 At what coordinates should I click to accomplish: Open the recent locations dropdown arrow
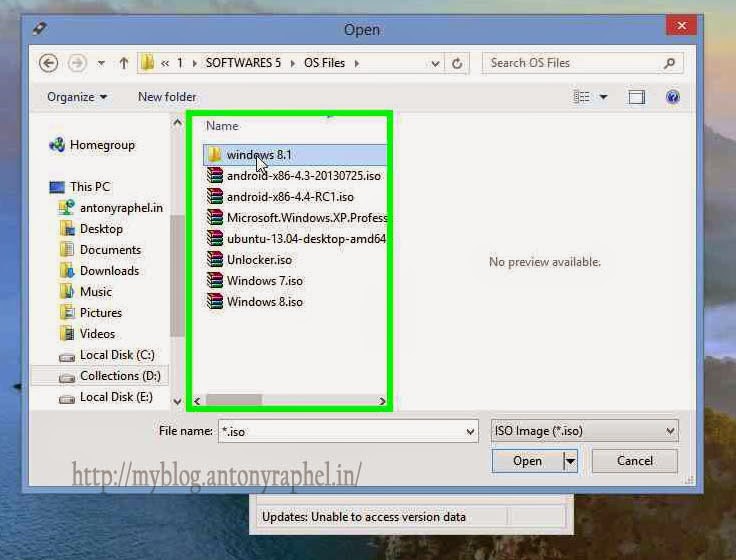tap(101, 63)
